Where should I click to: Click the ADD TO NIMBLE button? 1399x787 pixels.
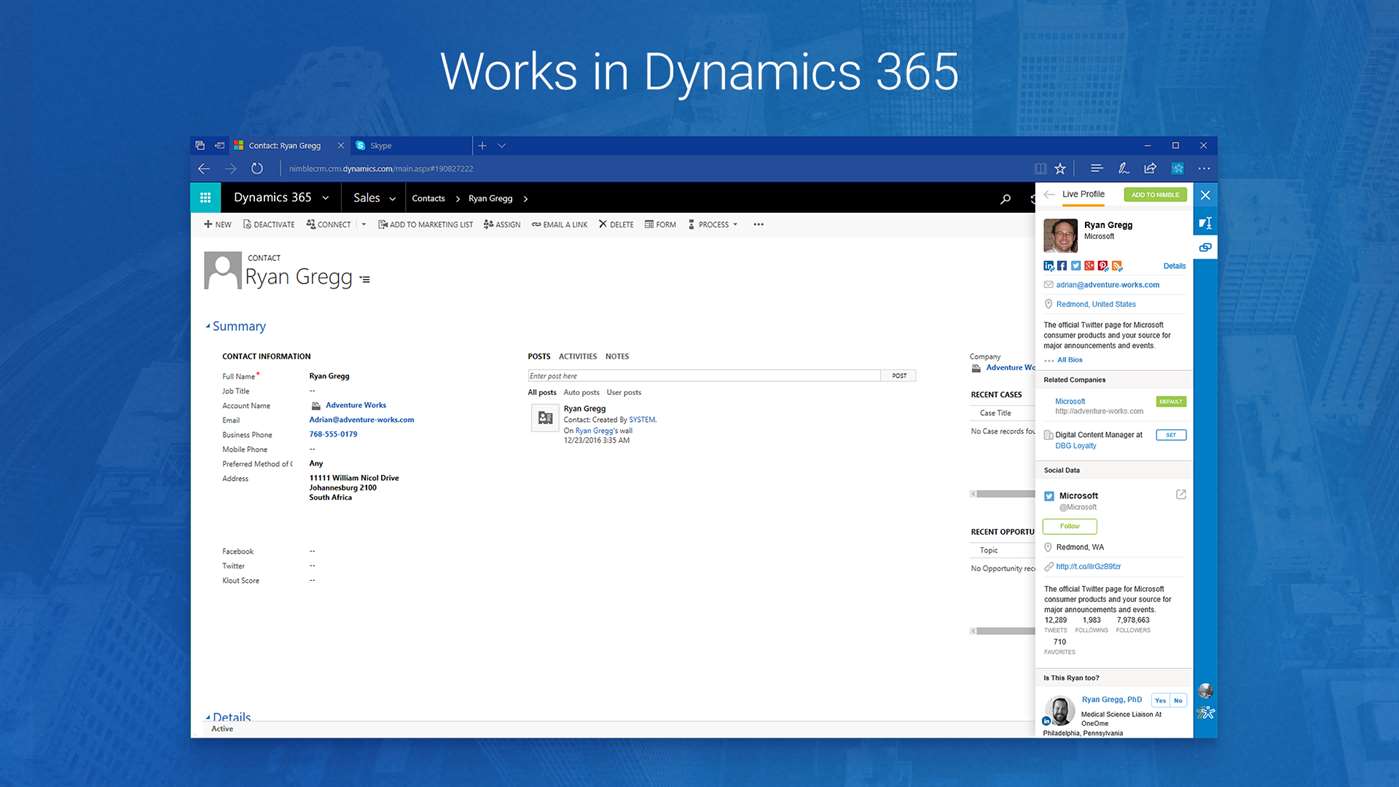(1155, 195)
